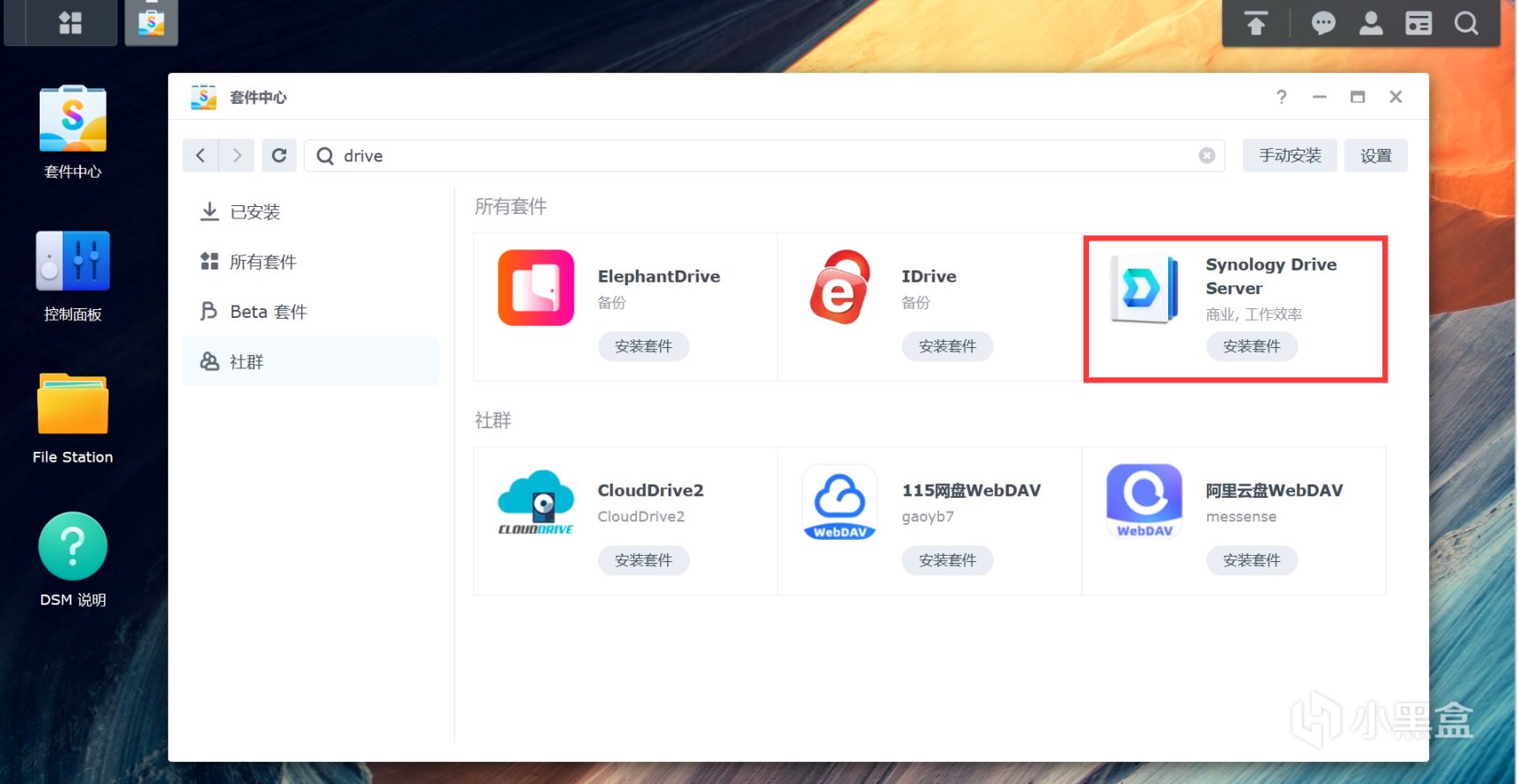The height and width of the screenshot is (784, 1518).
Task: Click the help question mark in 套件中心 window
Action: tap(1282, 97)
